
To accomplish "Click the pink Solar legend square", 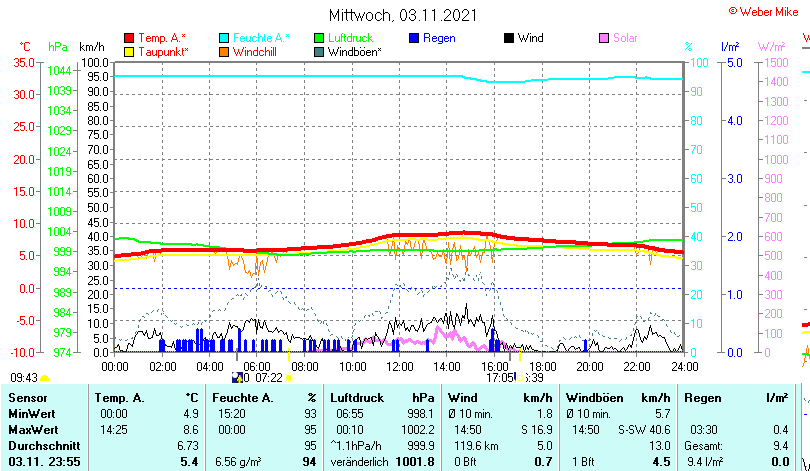I will 604,38.
